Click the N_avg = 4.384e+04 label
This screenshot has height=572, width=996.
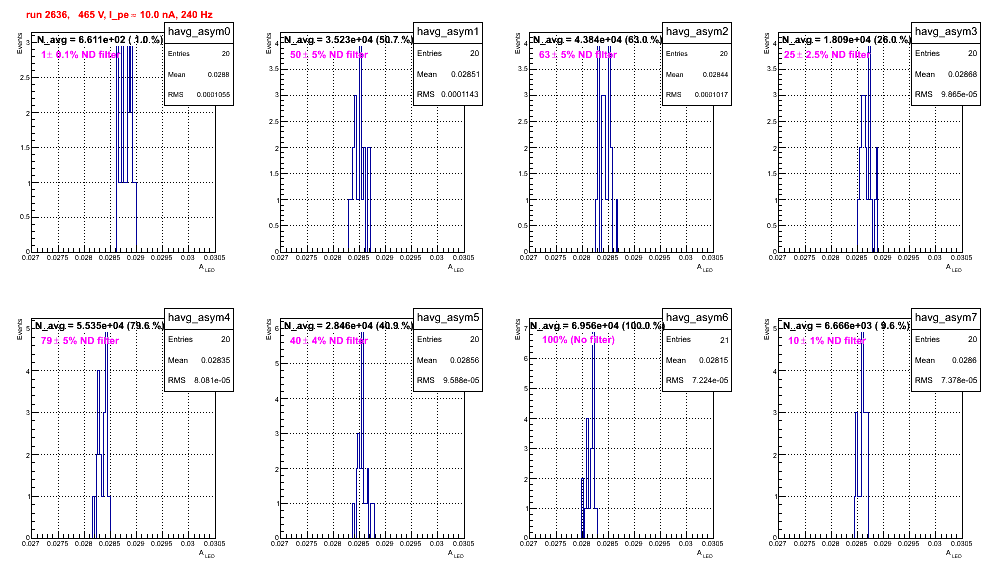pos(597,39)
